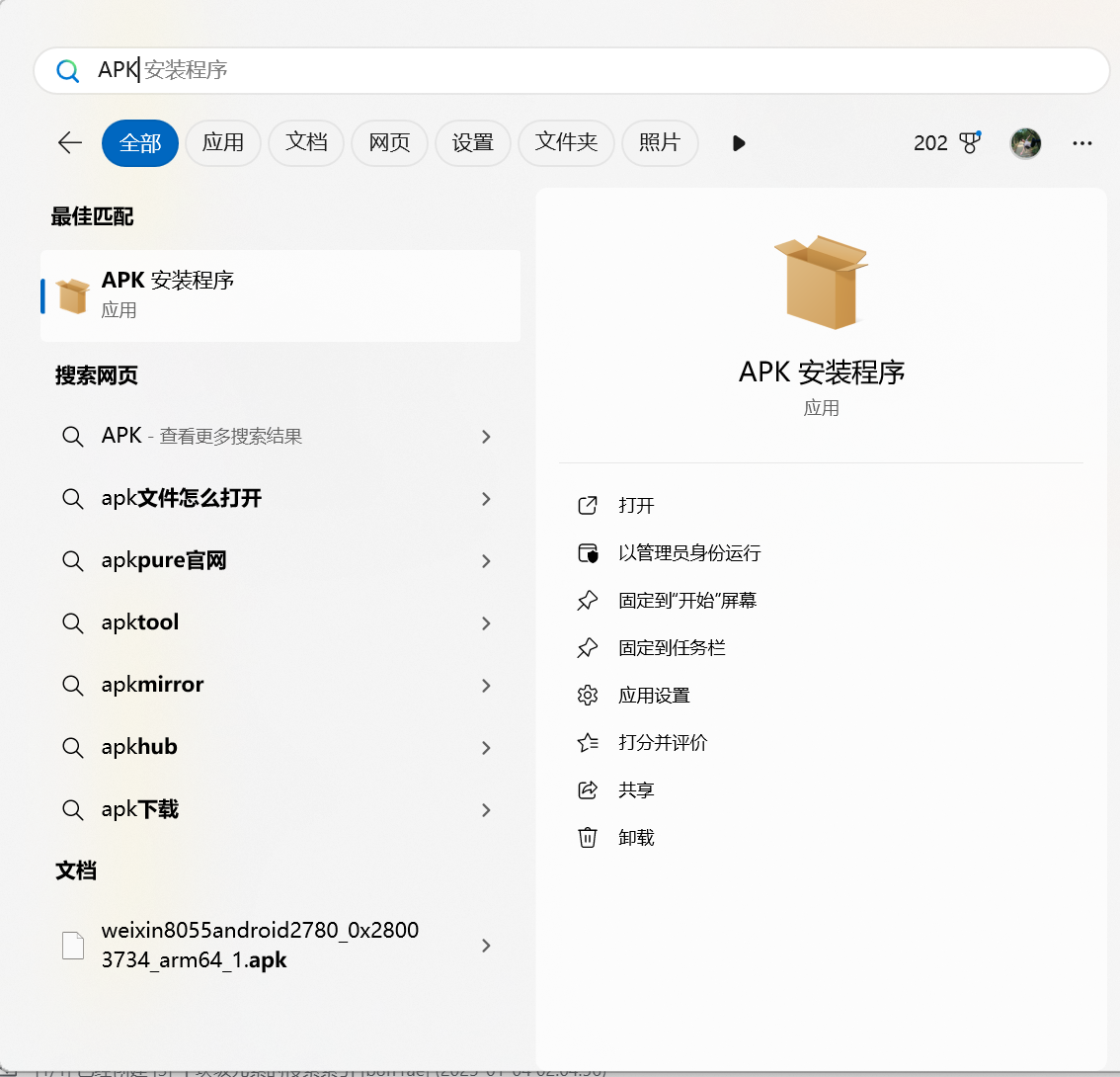Image resolution: width=1120 pixels, height=1077 pixels.
Task: Click the cardboard box icon in best match
Action: [73, 295]
